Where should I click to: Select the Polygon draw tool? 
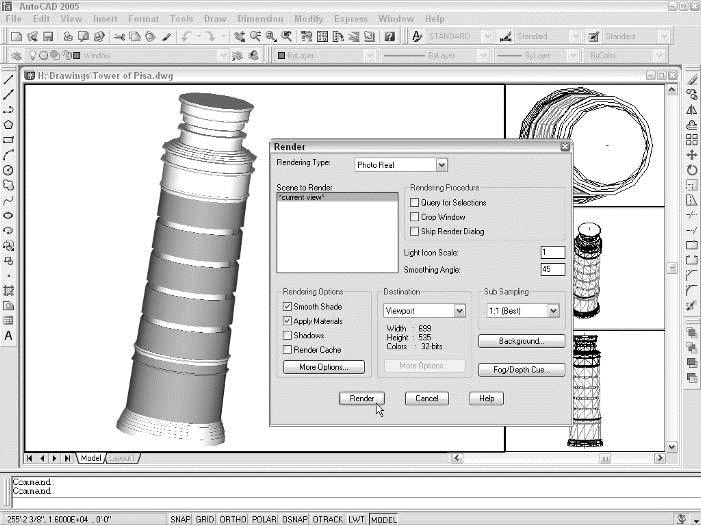[9, 125]
